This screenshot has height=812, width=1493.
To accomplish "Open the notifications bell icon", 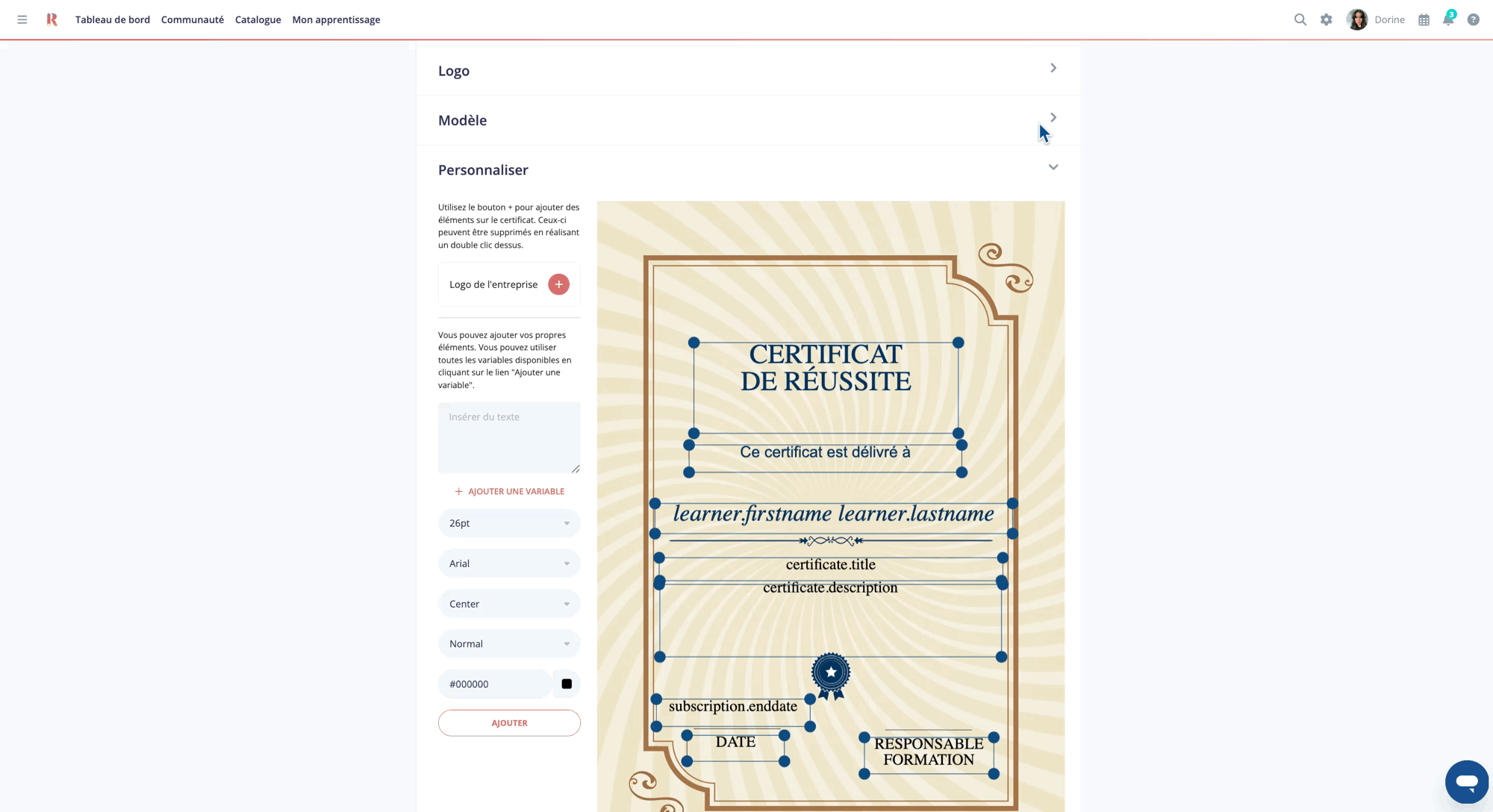I will [1448, 19].
